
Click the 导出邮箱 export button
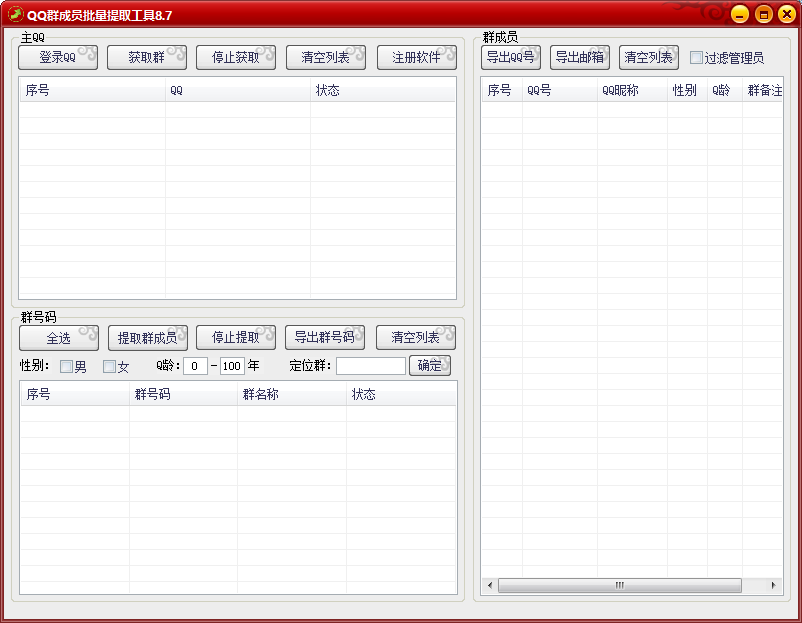[x=580, y=57]
